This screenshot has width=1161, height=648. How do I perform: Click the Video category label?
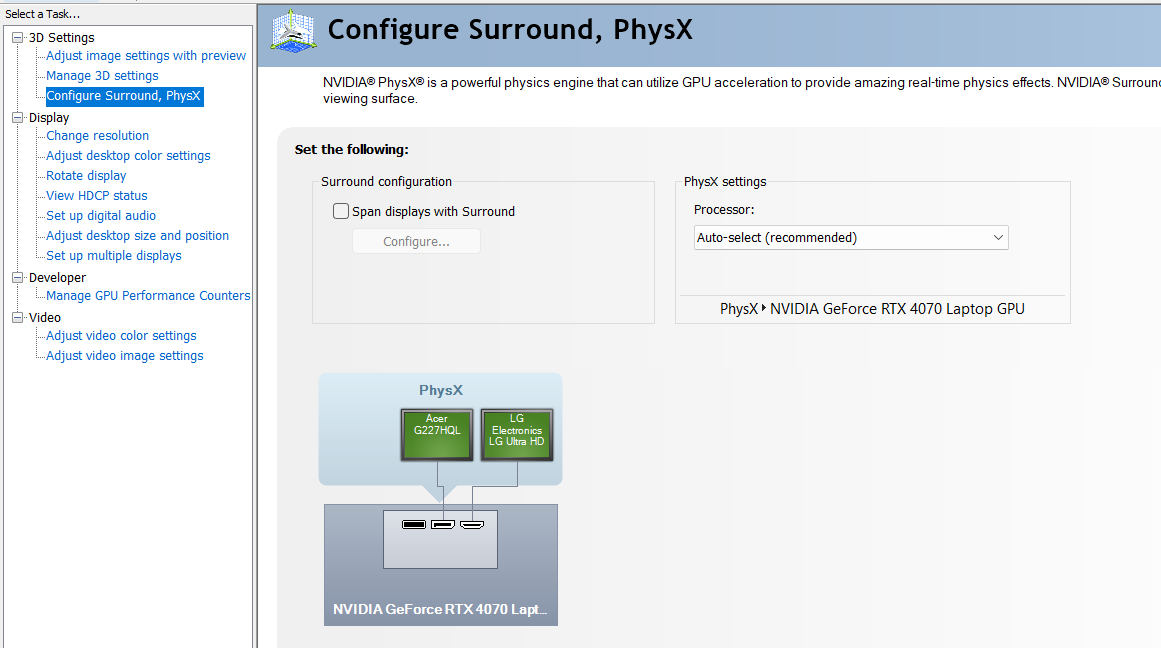(x=44, y=317)
